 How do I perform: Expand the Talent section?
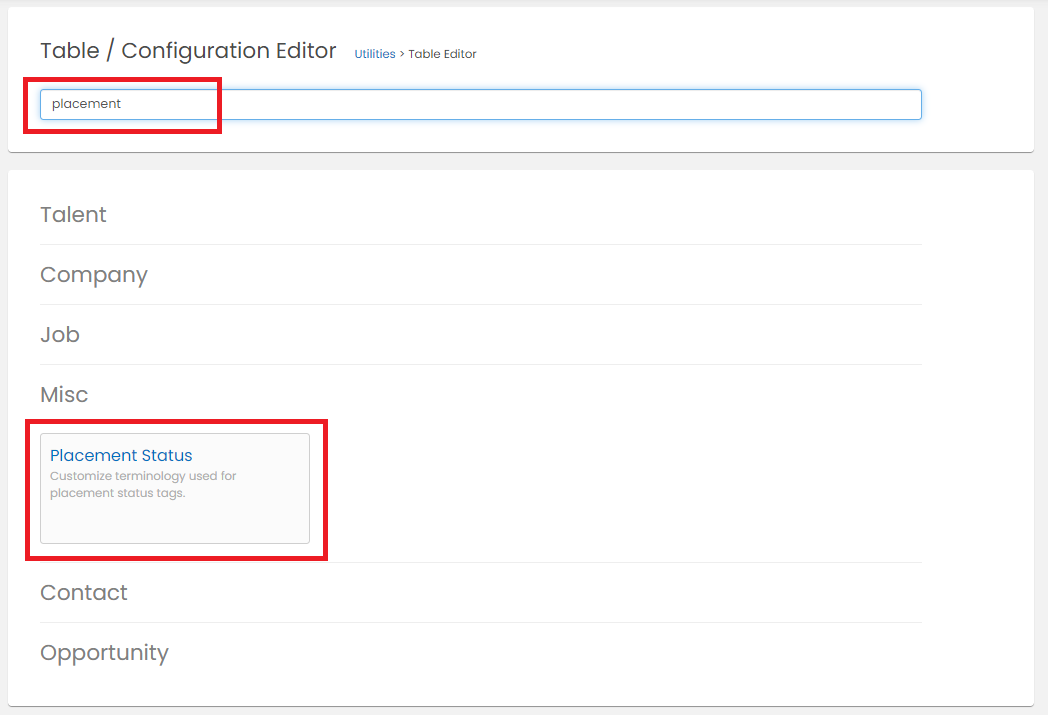pos(73,215)
